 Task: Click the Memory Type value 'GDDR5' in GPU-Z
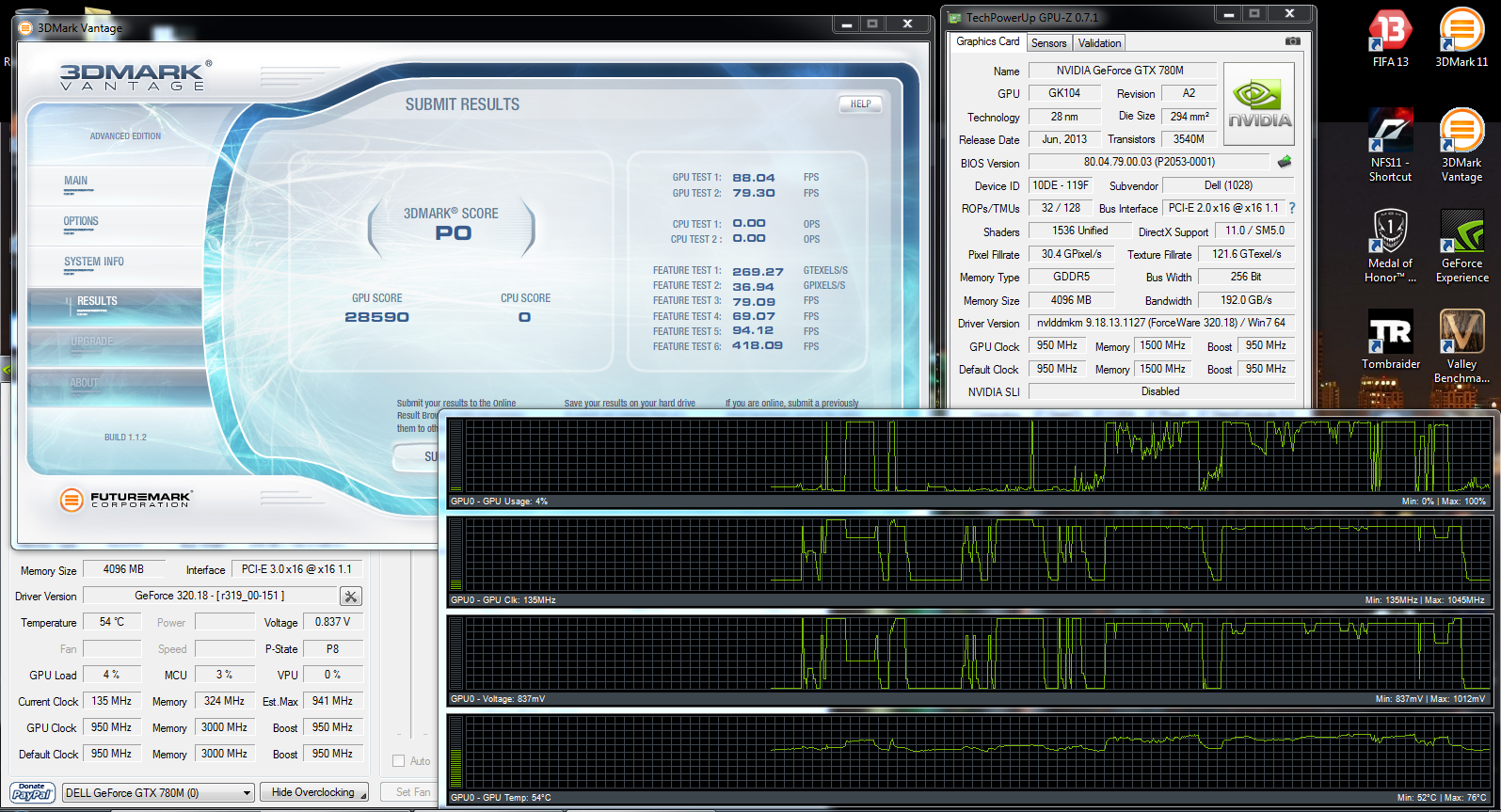(x=1071, y=277)
